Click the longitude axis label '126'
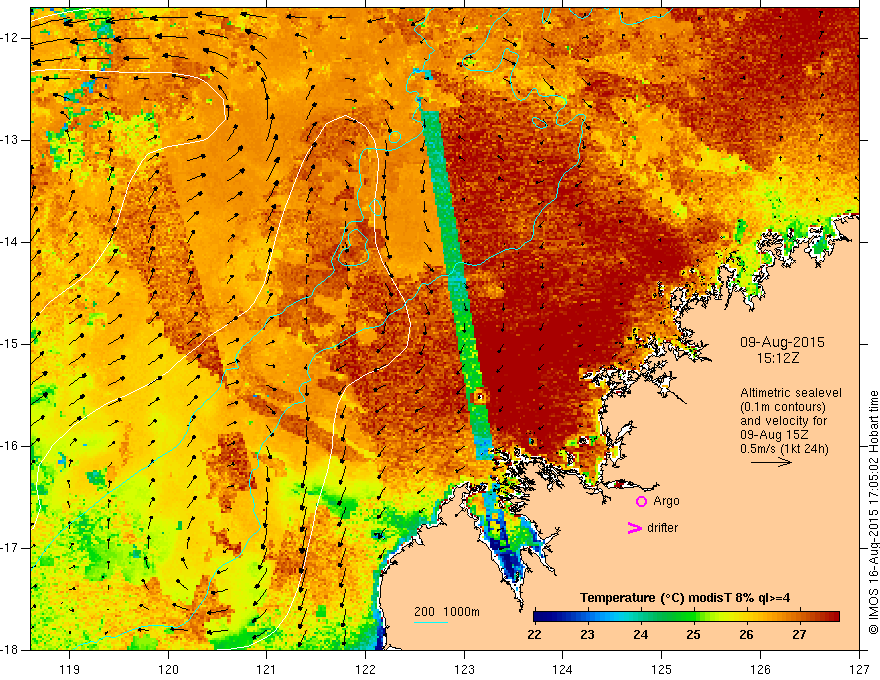This screenshot has width=880, height=680. pos(760,670)
